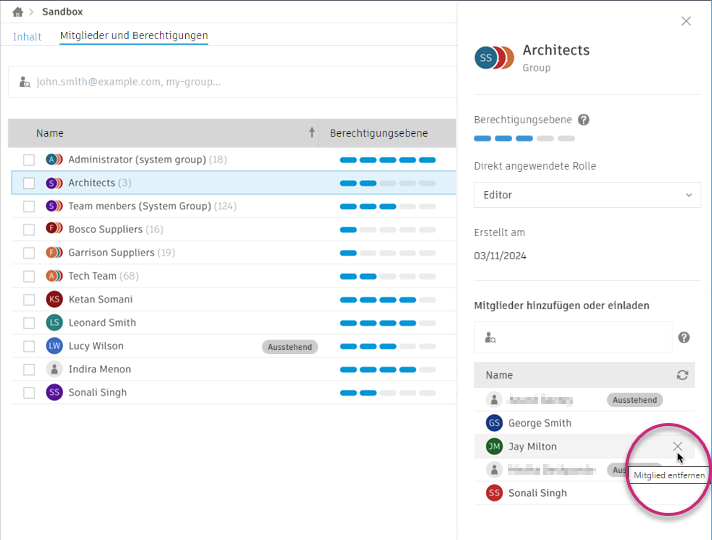Open Mitglieder und Berechtigungen tab
The height and width of the screenshot is (540, 712).
(134, 36)
